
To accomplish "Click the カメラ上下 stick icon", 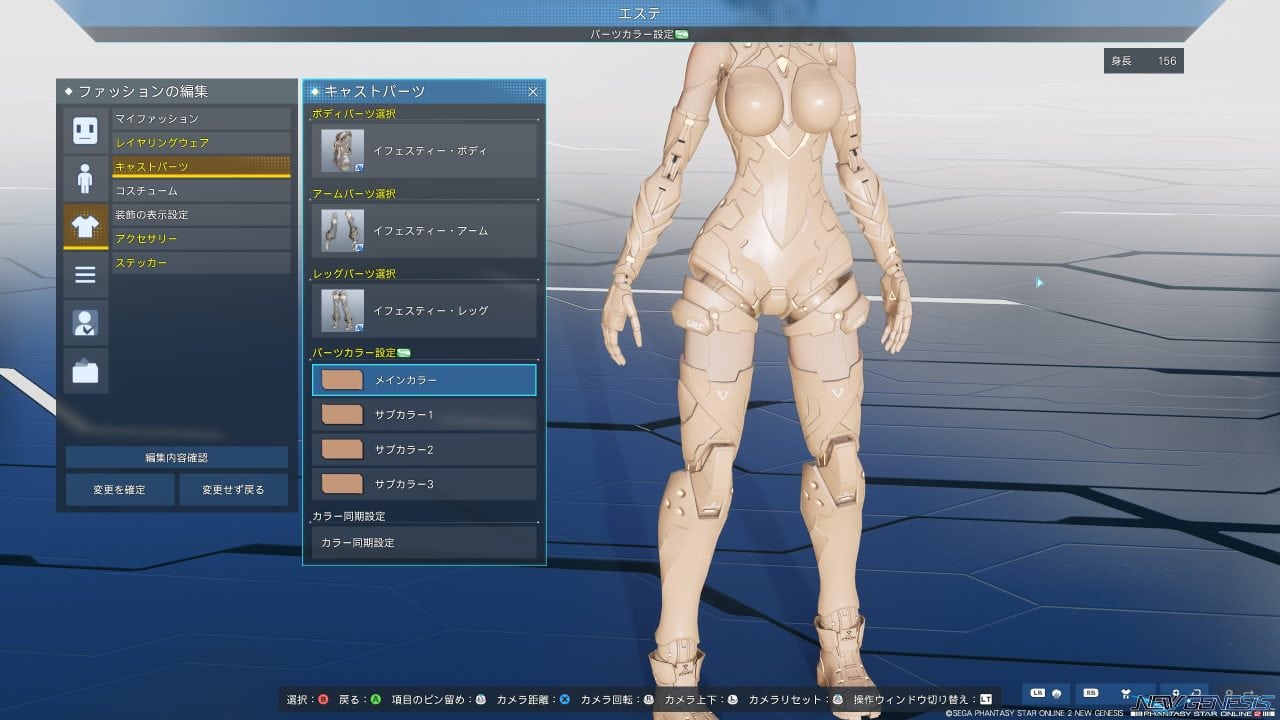I will coord(733,699).
